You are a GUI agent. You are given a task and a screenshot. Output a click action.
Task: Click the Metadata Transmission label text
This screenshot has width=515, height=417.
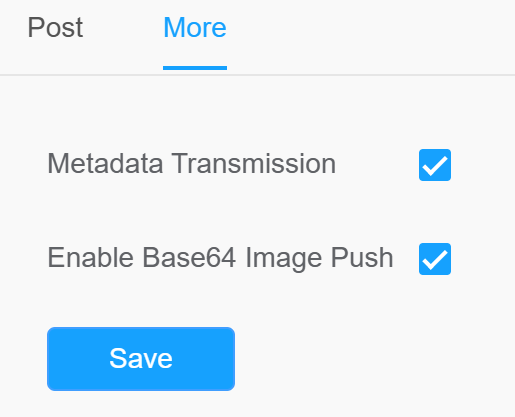(x=192, y=164)
